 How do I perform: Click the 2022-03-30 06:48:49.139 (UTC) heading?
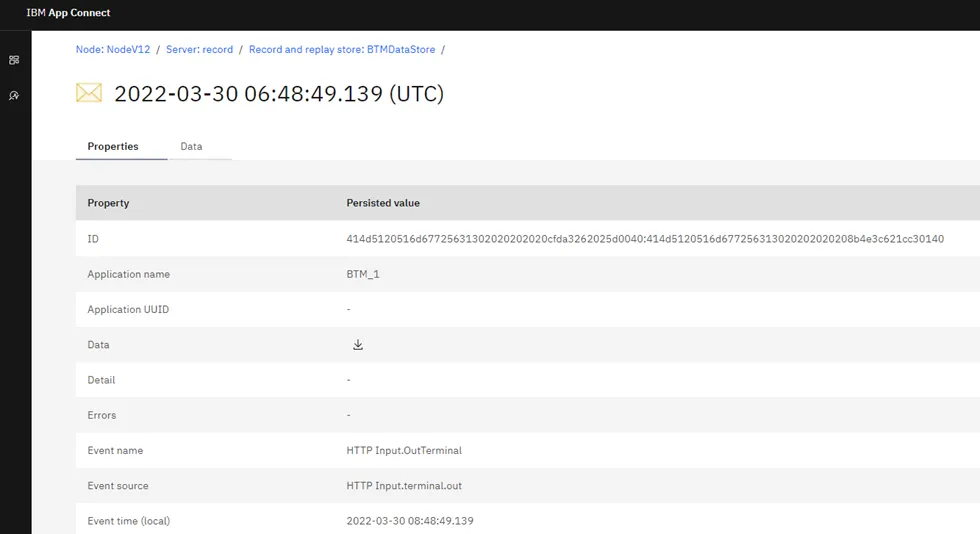tap(279, 94)
